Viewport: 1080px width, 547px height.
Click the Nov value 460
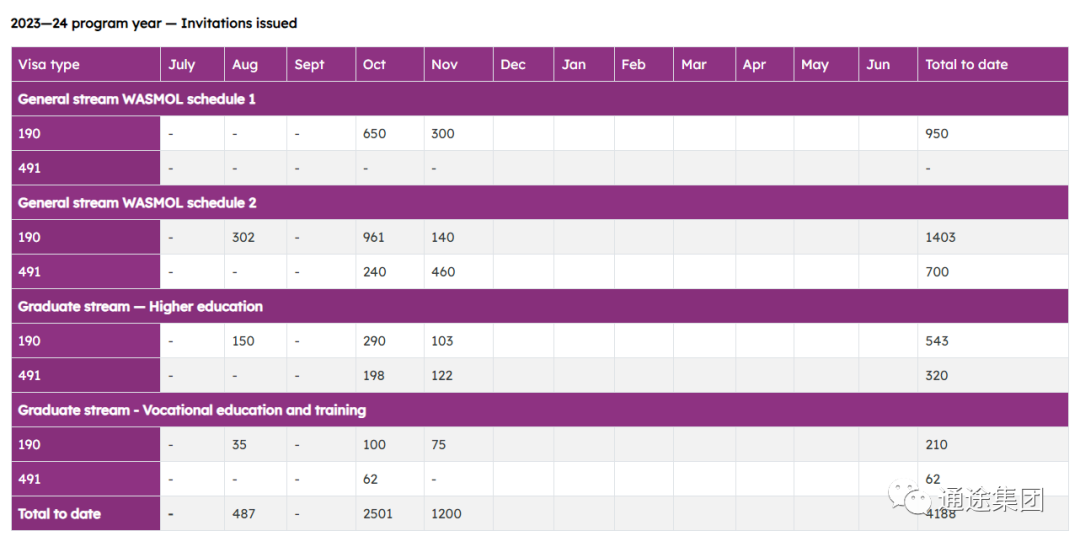click(x=443, y=271)
